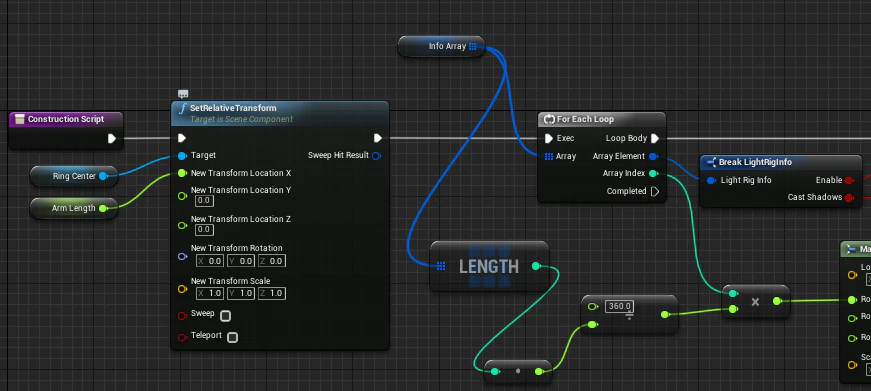Click the conversion node input pin
This screenshot has height=391, width=871.
coord(495,372)
